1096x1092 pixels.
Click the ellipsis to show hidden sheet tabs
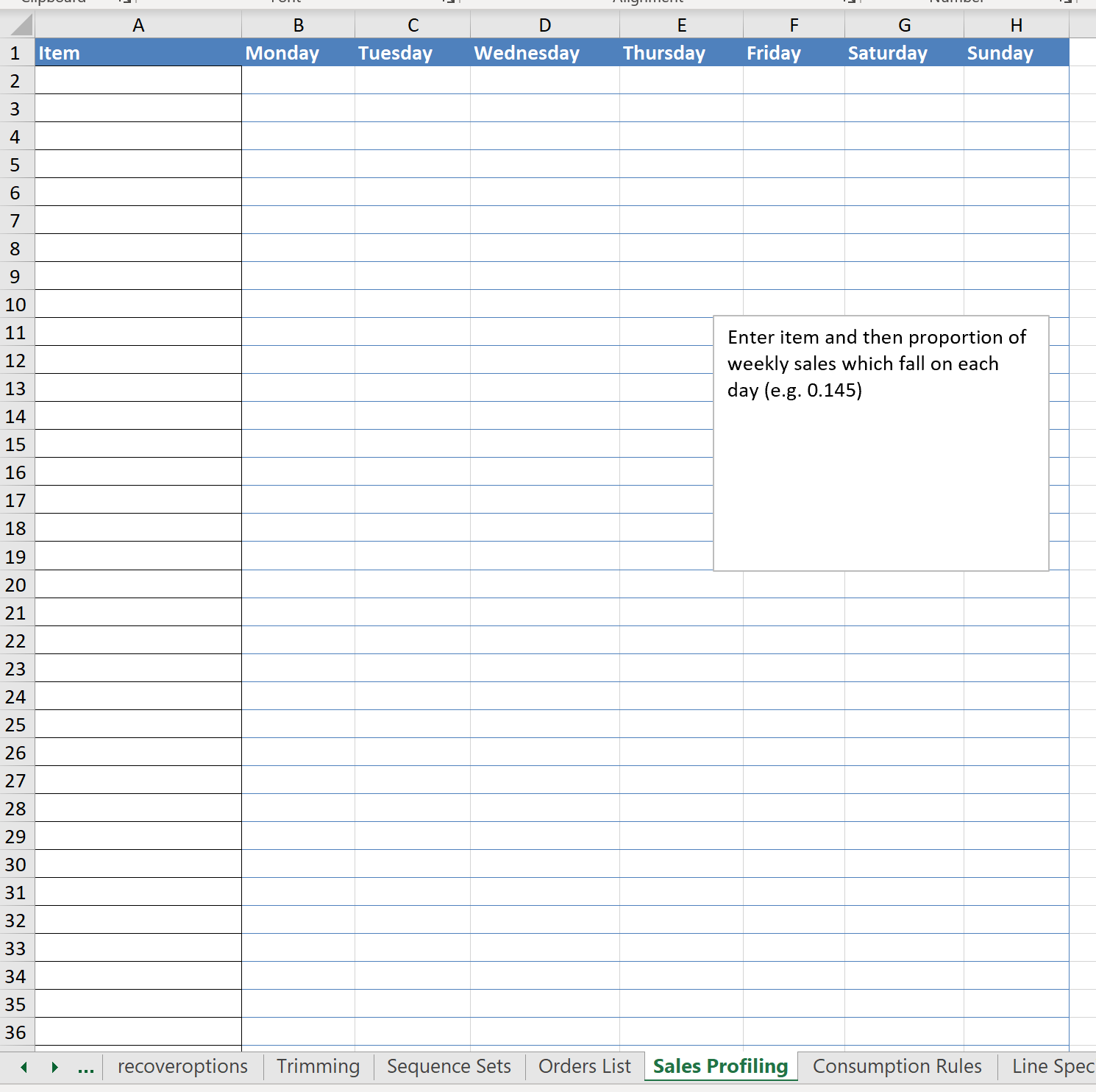(85, 1067)
